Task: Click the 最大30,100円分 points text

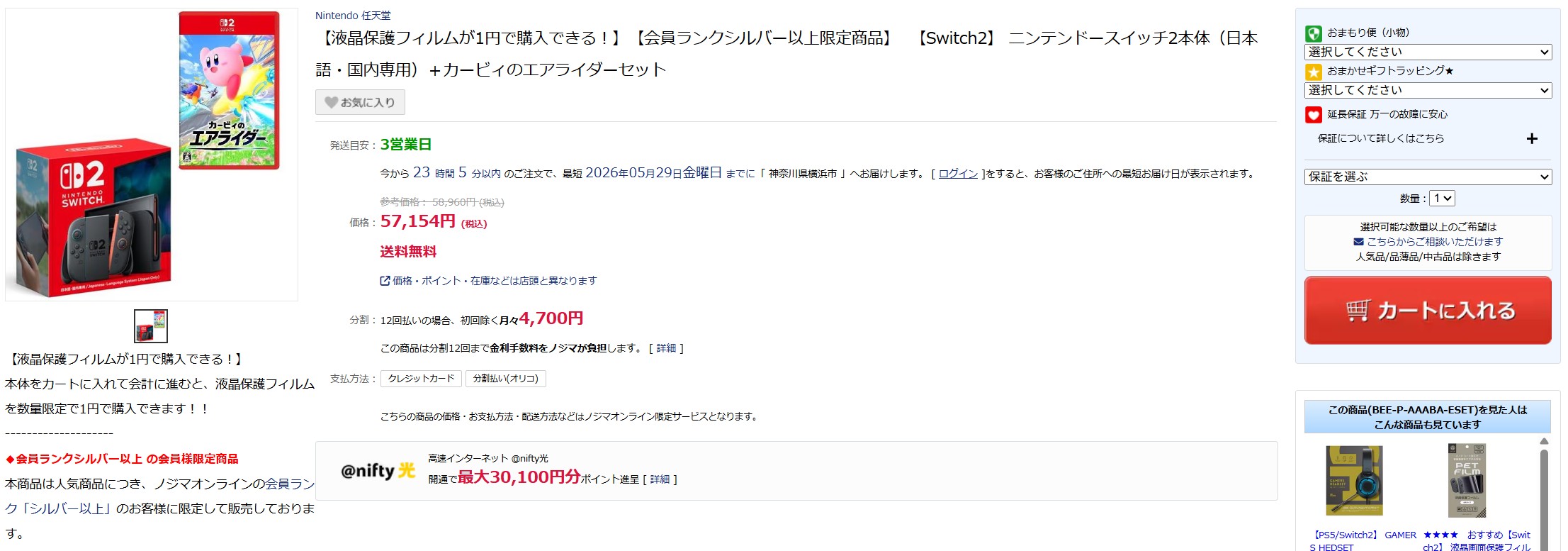Action: [x=519, y=477]
